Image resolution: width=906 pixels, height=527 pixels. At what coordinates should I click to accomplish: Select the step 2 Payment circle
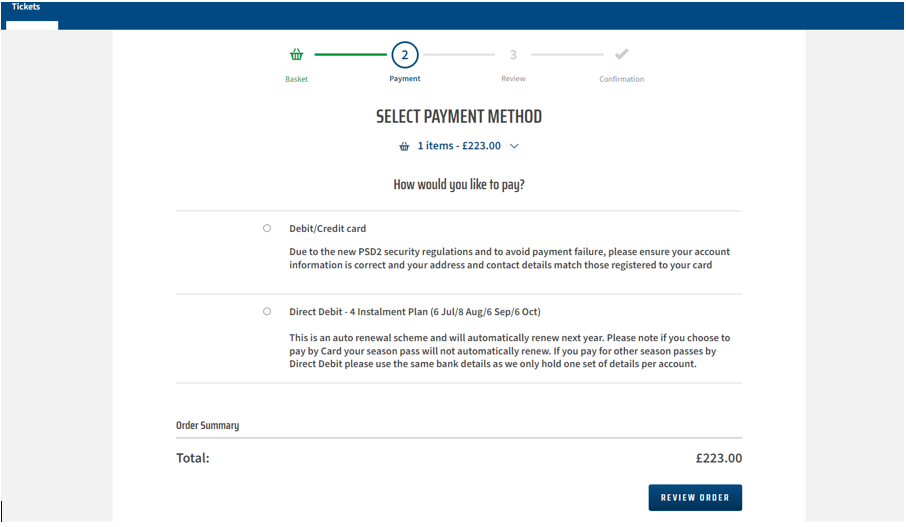[404, 55]
